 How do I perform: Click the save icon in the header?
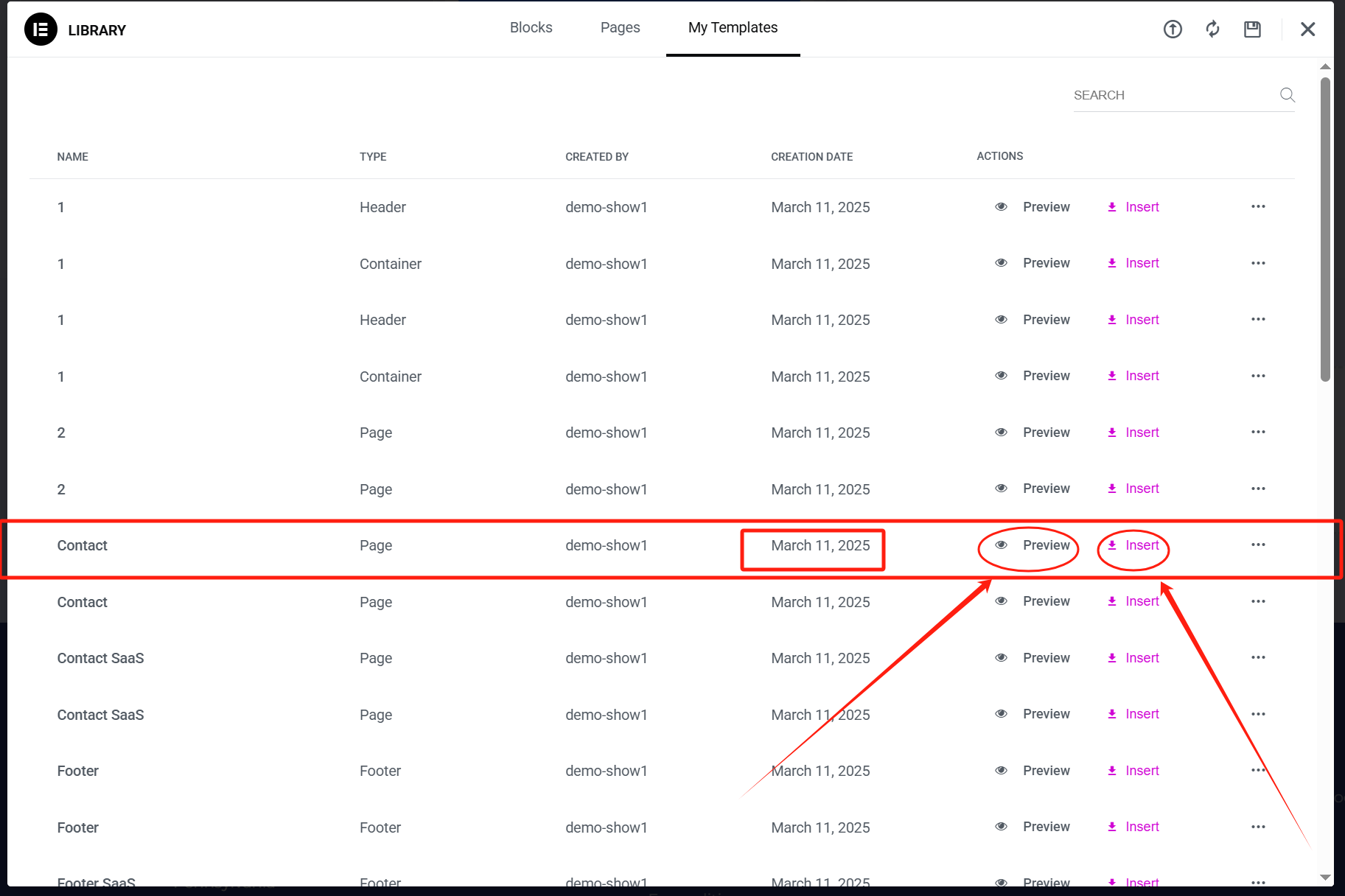pos(1252,29)
